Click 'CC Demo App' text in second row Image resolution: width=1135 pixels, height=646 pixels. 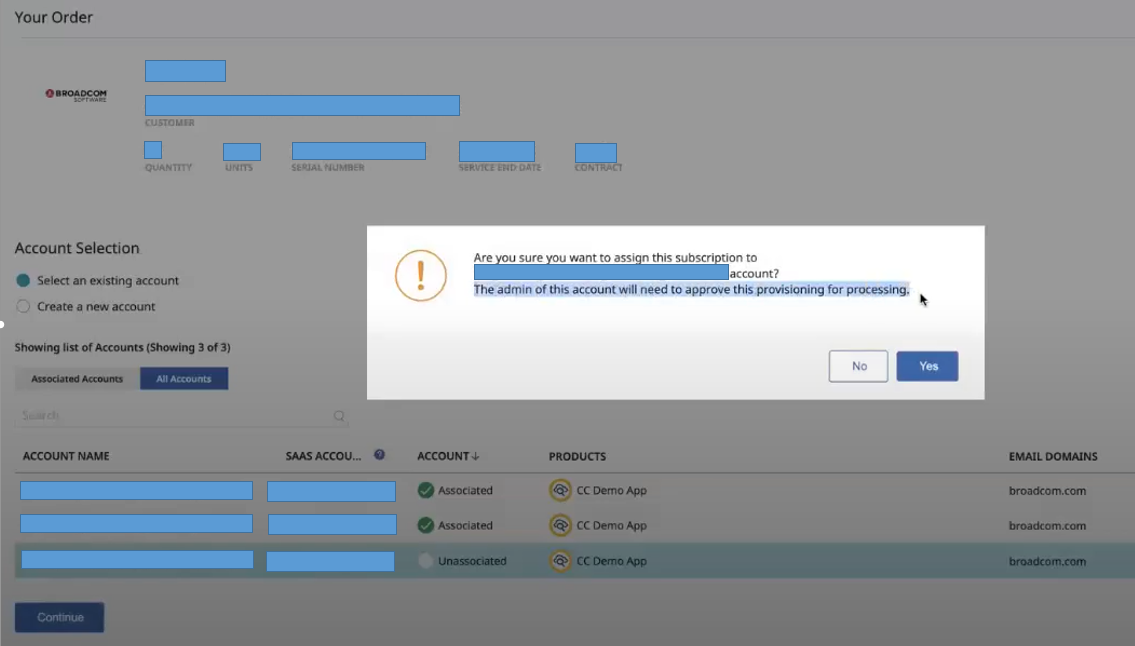[x=612, y=526]
